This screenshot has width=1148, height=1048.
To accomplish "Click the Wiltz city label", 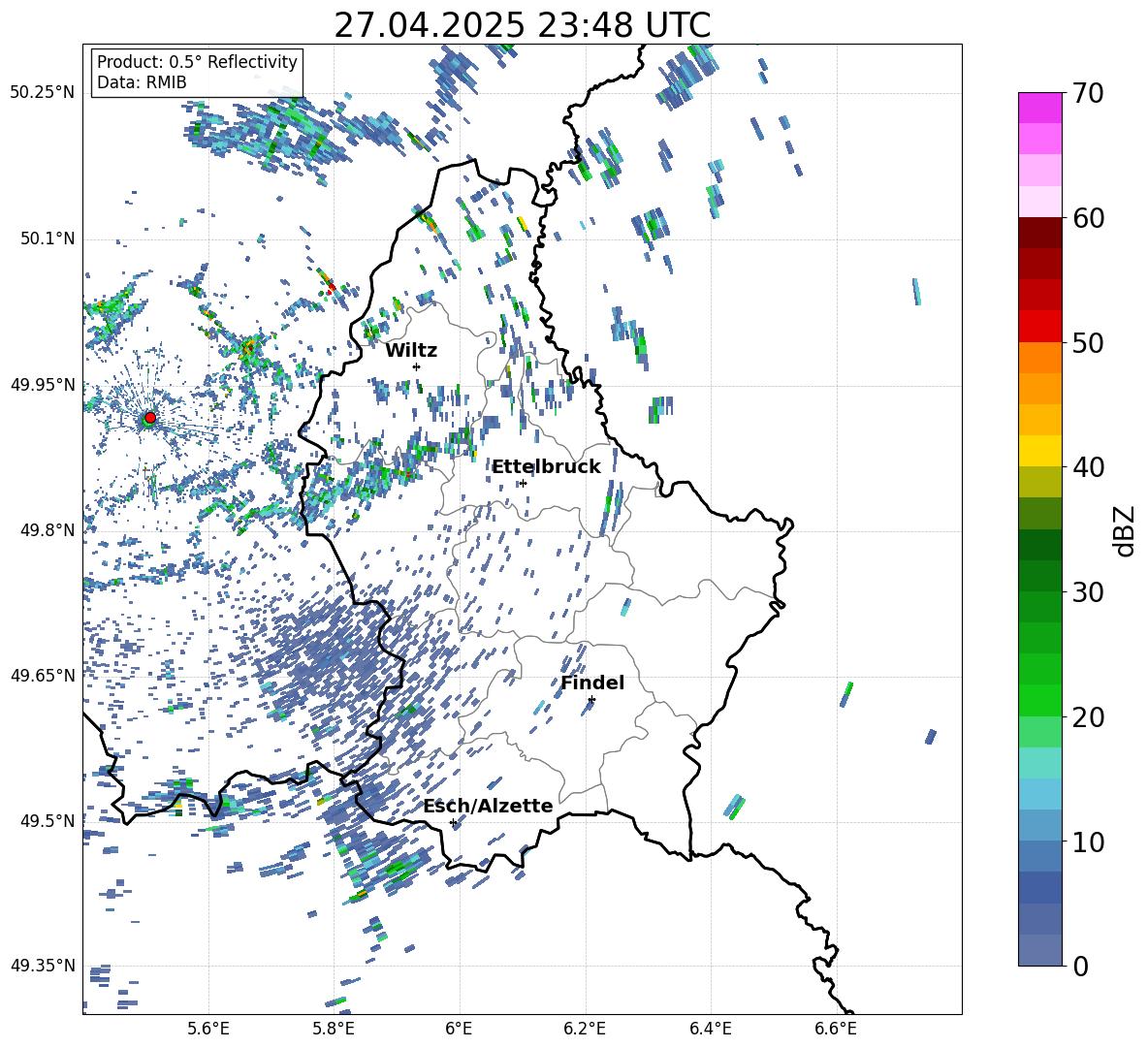I will pos(411,351).
